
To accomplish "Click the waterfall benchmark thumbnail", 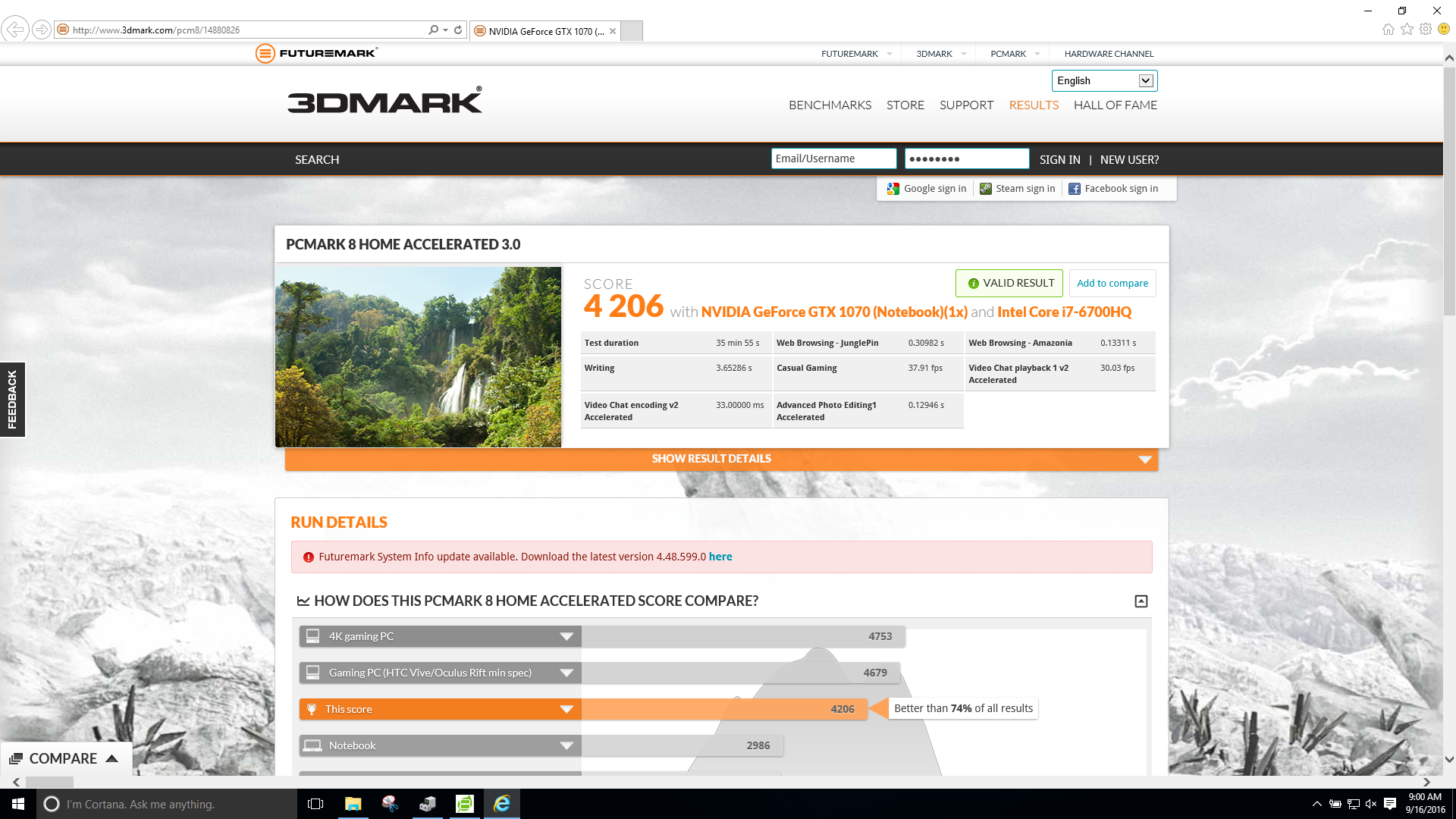I will [418, 357].
